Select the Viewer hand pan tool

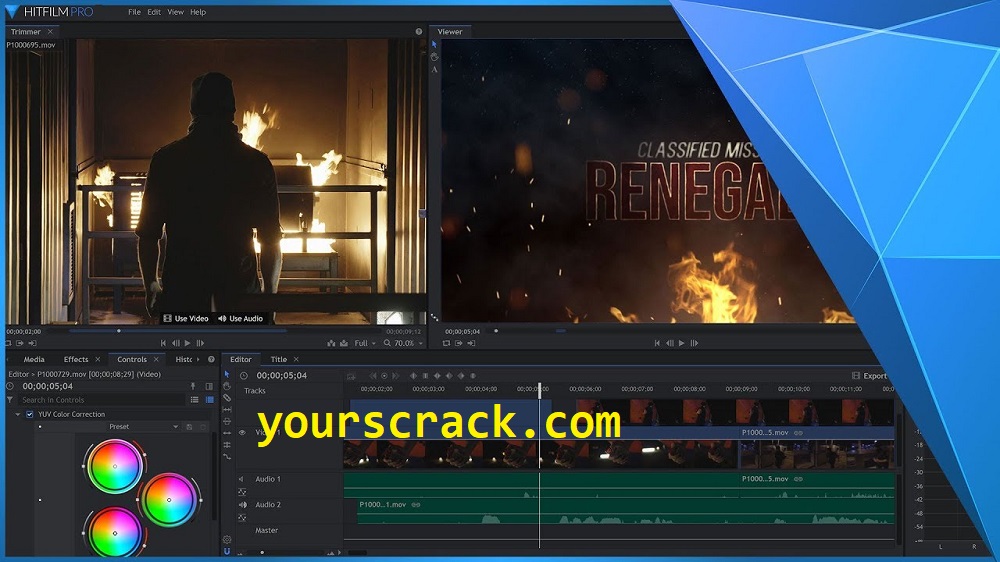coord(434,57)
